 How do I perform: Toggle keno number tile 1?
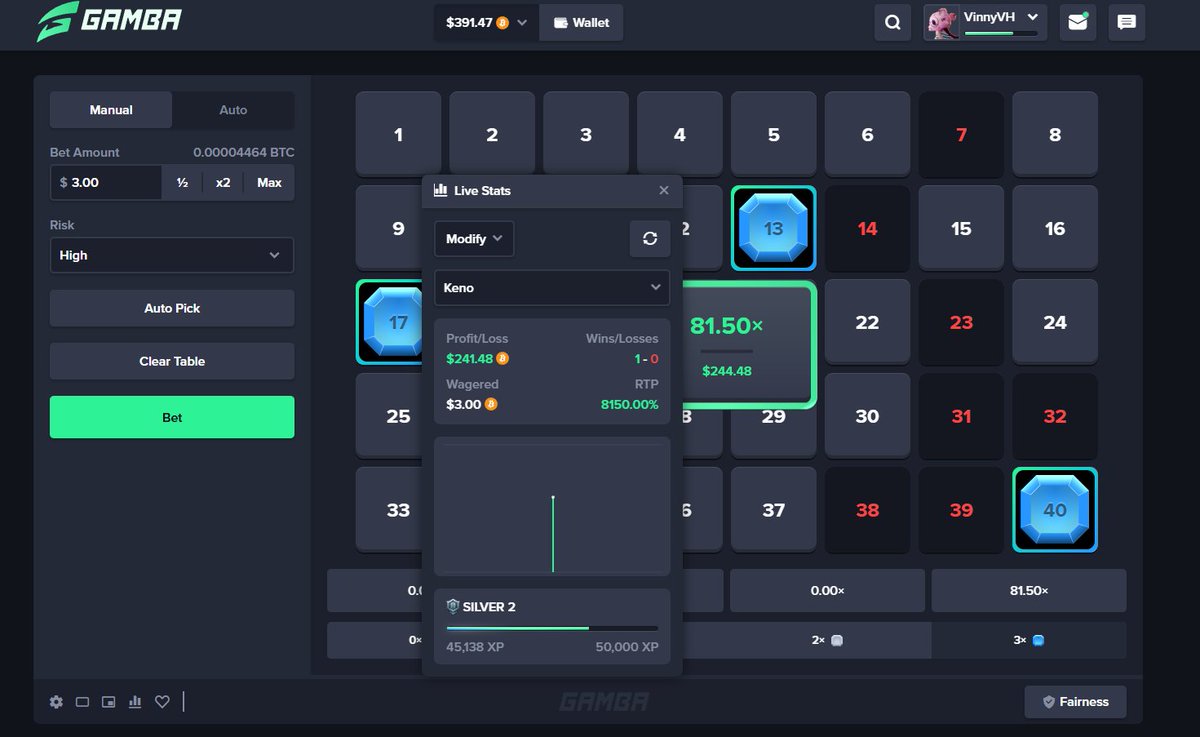coord(398,134)
